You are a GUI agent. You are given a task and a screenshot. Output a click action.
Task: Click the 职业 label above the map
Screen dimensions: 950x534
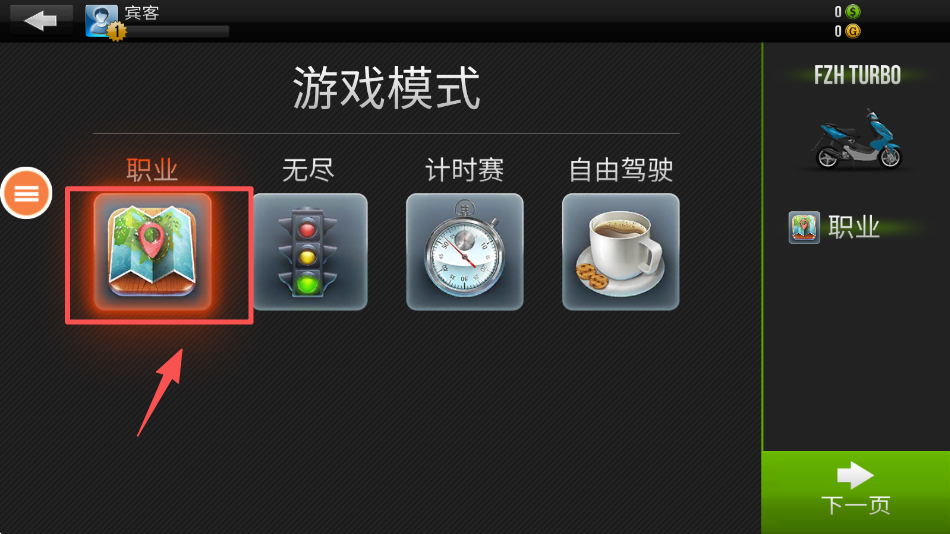[x=152, y=170]
